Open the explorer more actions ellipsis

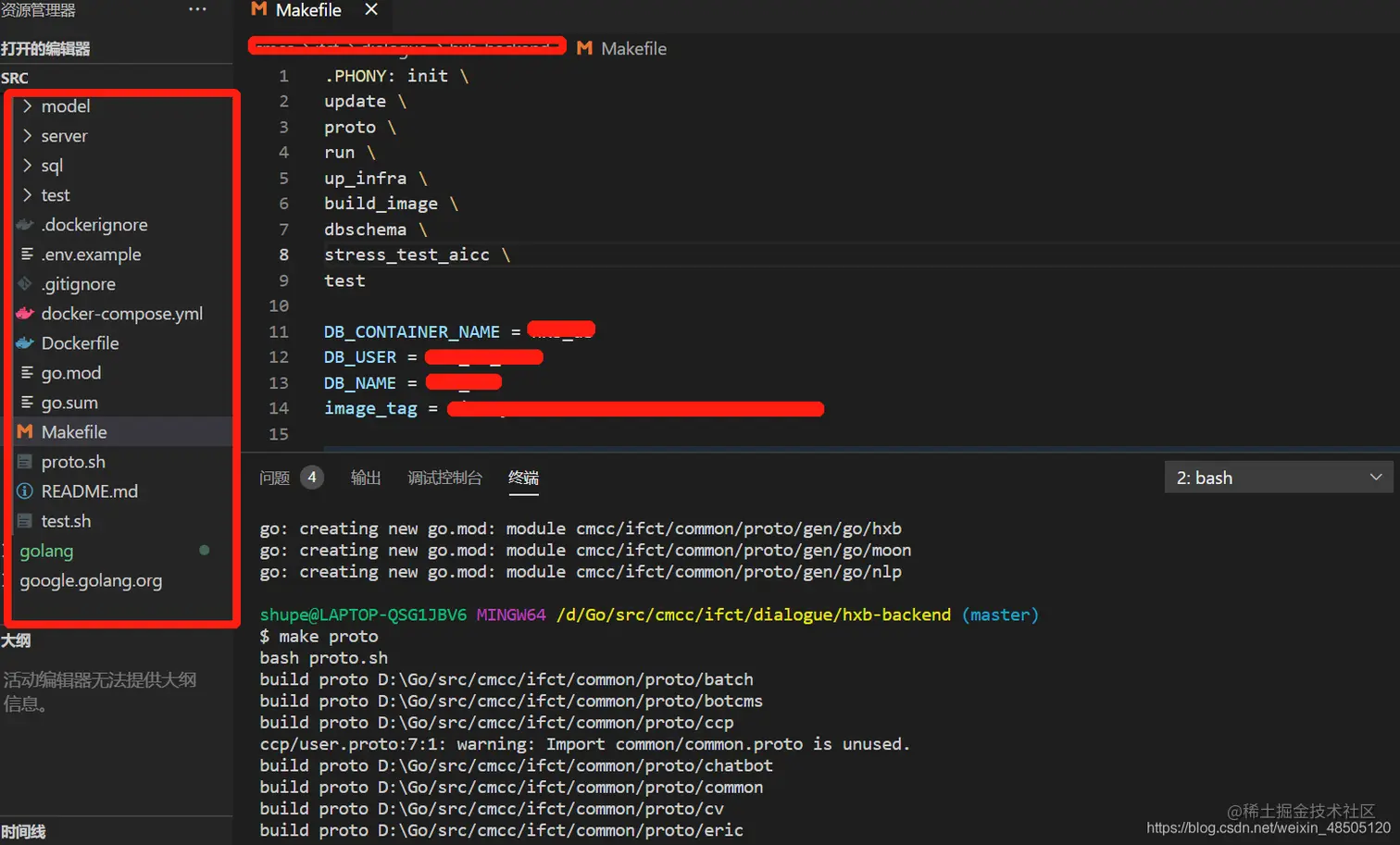(x=197, y=9)
